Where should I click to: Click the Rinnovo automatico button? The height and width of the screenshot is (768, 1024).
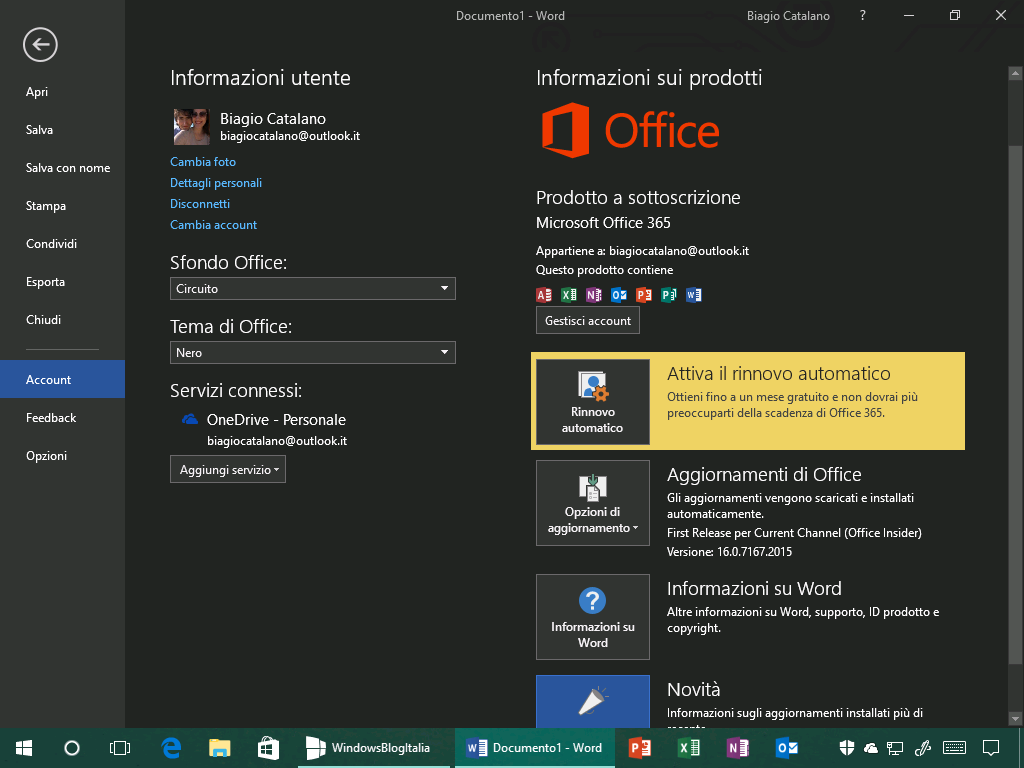pos(593,402)
